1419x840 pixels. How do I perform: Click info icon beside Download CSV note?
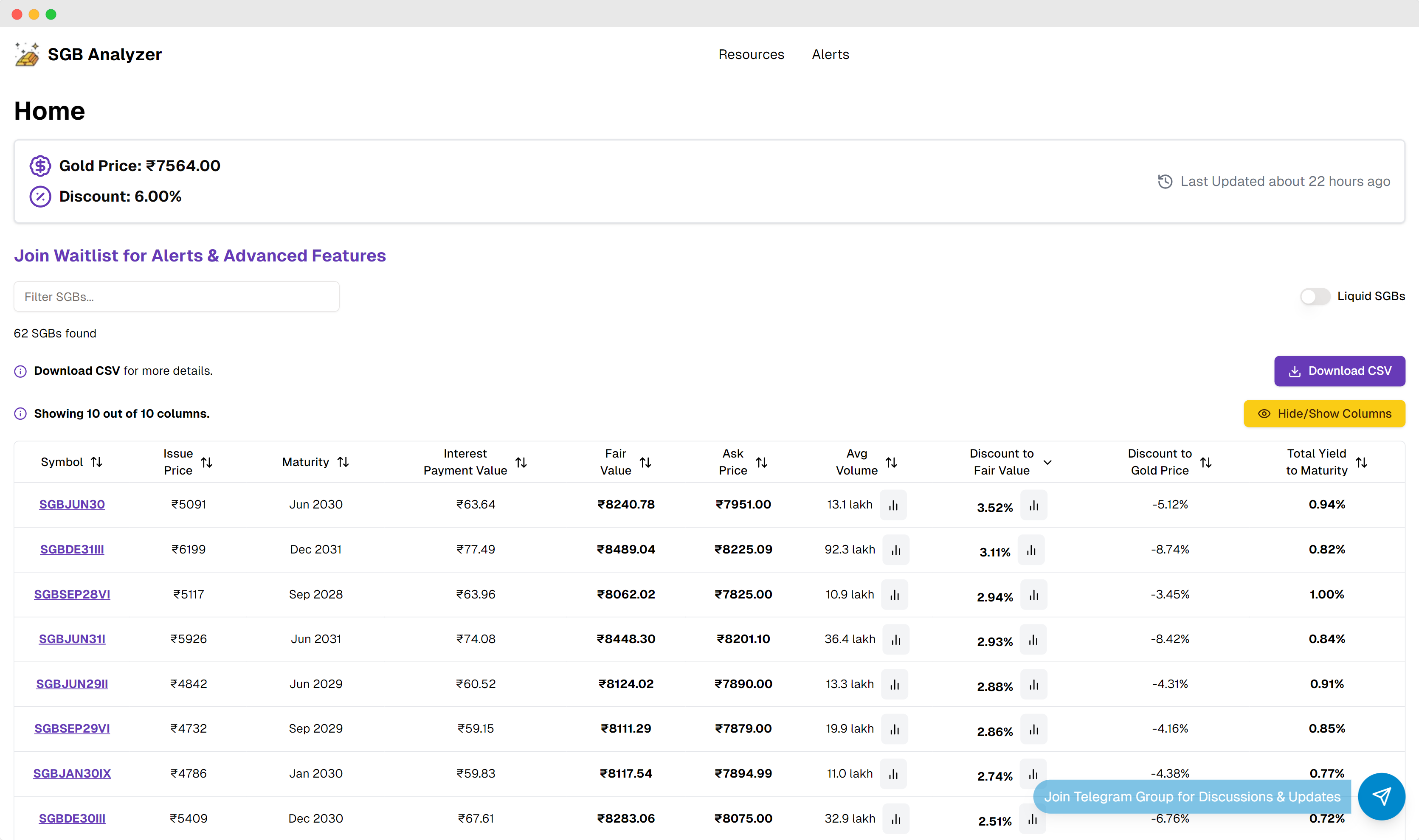click(20, 371)
